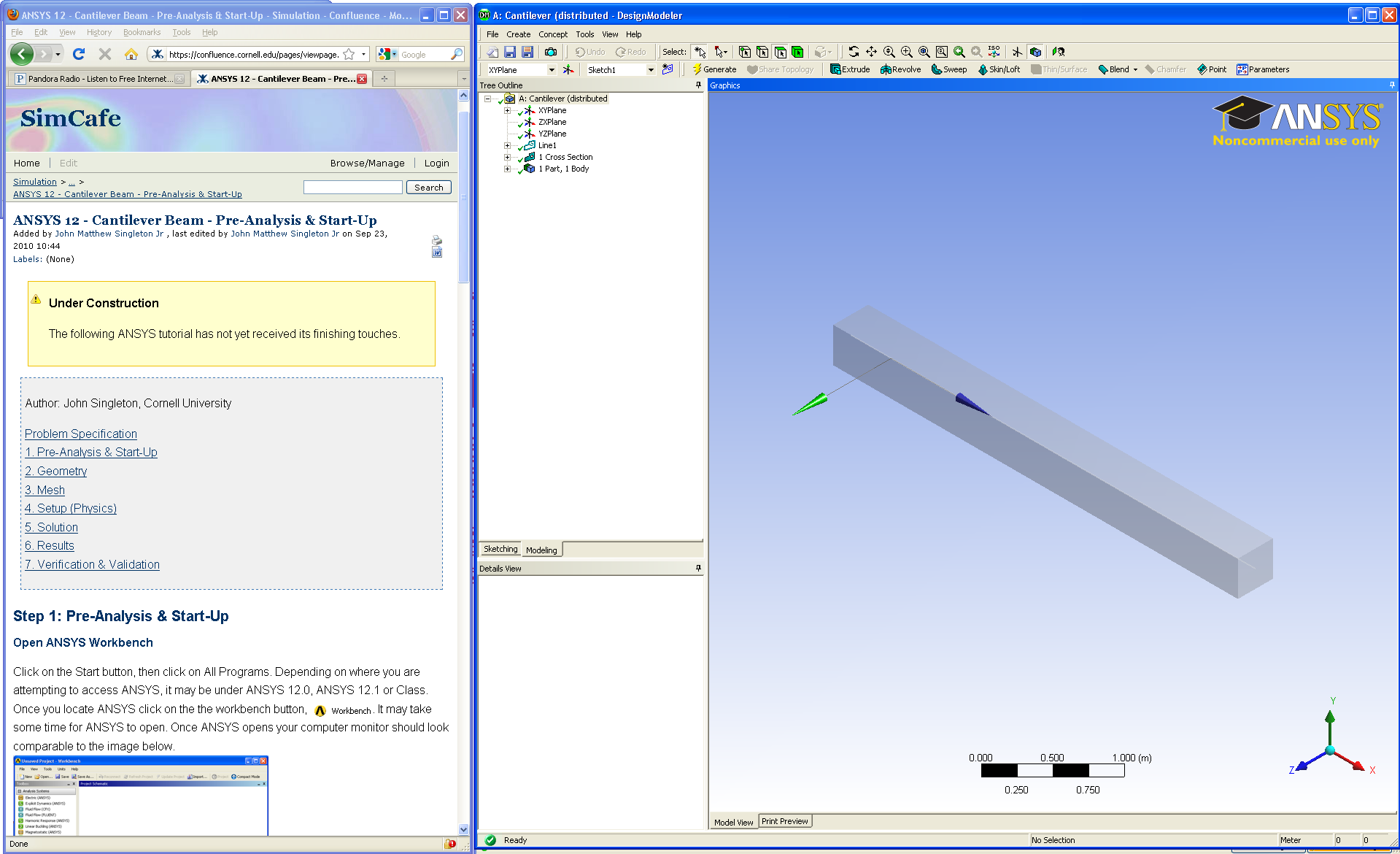
Task: Switch to Print Preview tab
Action: tap(785, 821)
